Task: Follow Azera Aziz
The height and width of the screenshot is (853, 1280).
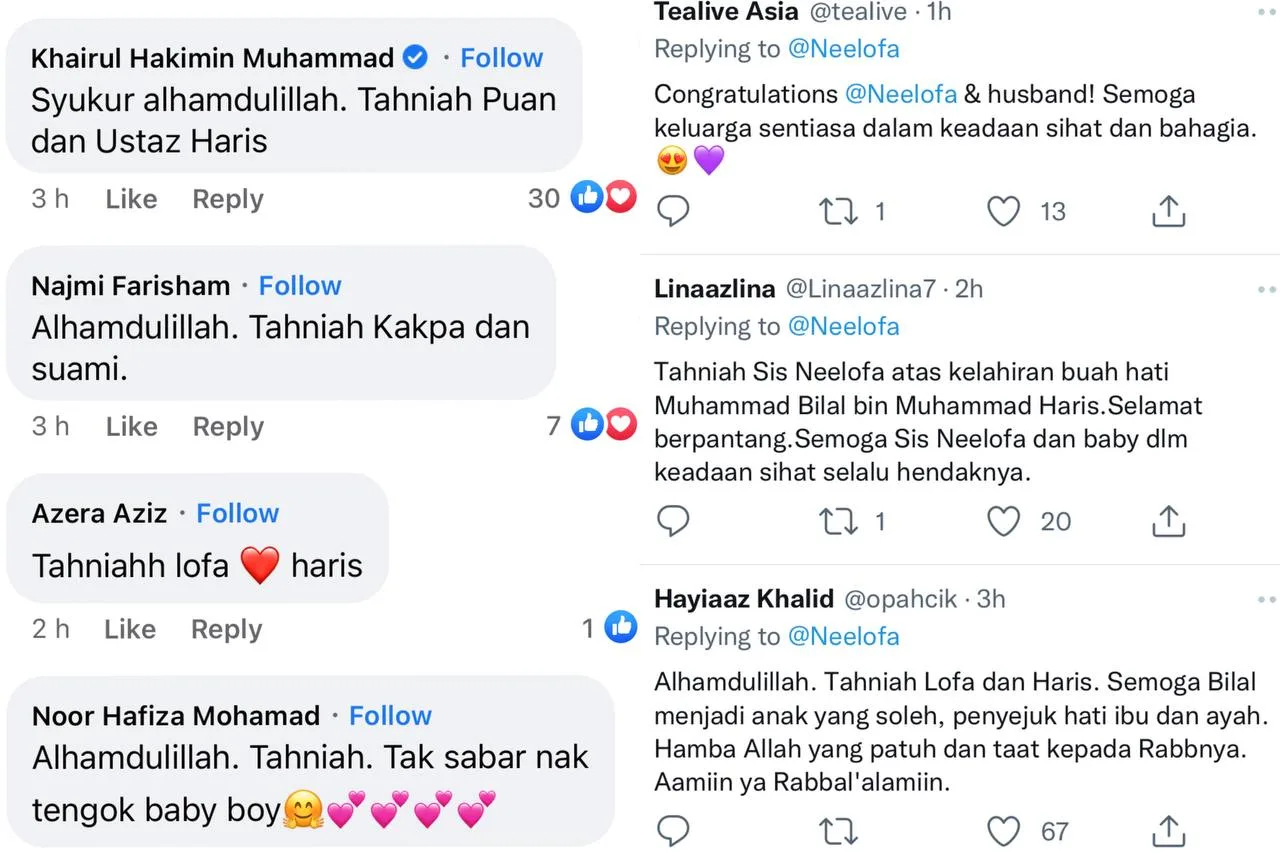Action: point(237,514)
